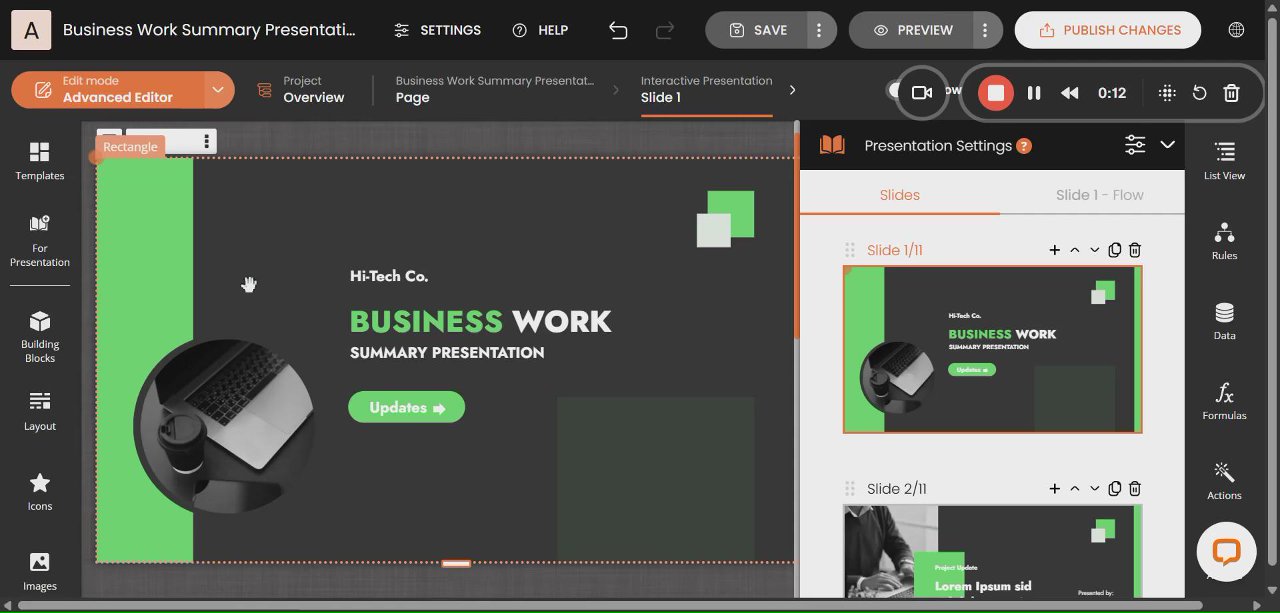
Task: Select the Slide 2/11 thumbnail
Action: (x=992, y=551)
